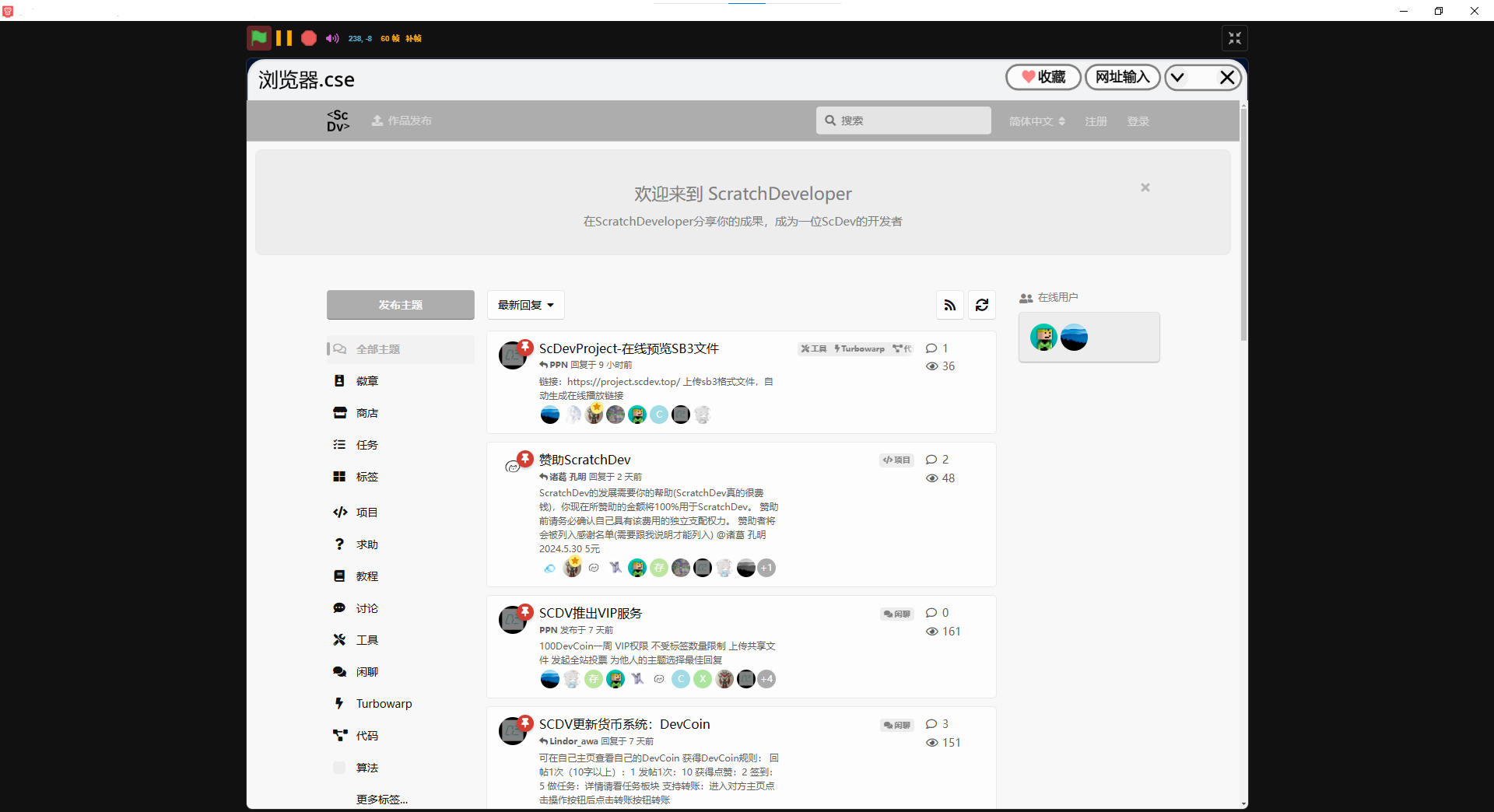Viewport: 1494px width, 812px height.
Task: Open 任务 tasks in sidebar
Action: click(367, 445)
